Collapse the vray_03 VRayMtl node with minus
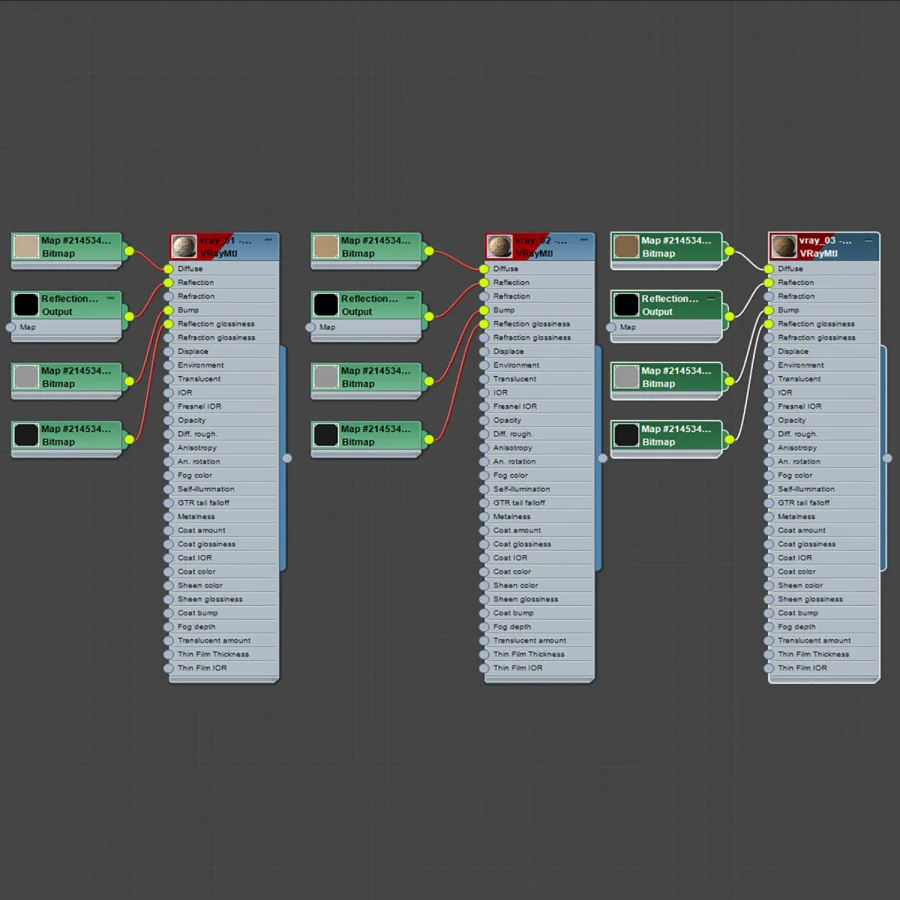 point(868,240)
